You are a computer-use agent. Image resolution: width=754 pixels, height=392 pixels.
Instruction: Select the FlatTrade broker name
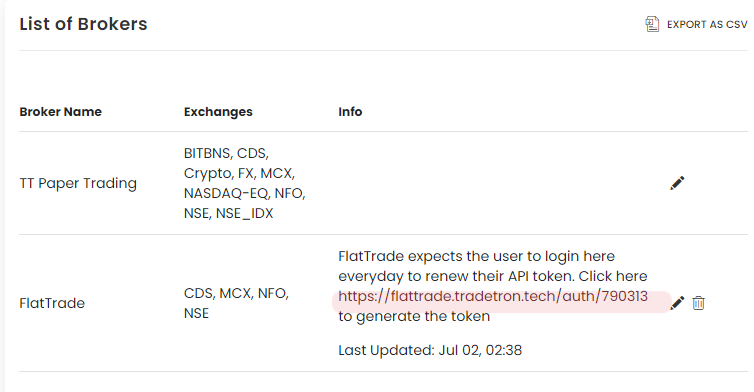point(52,303)
